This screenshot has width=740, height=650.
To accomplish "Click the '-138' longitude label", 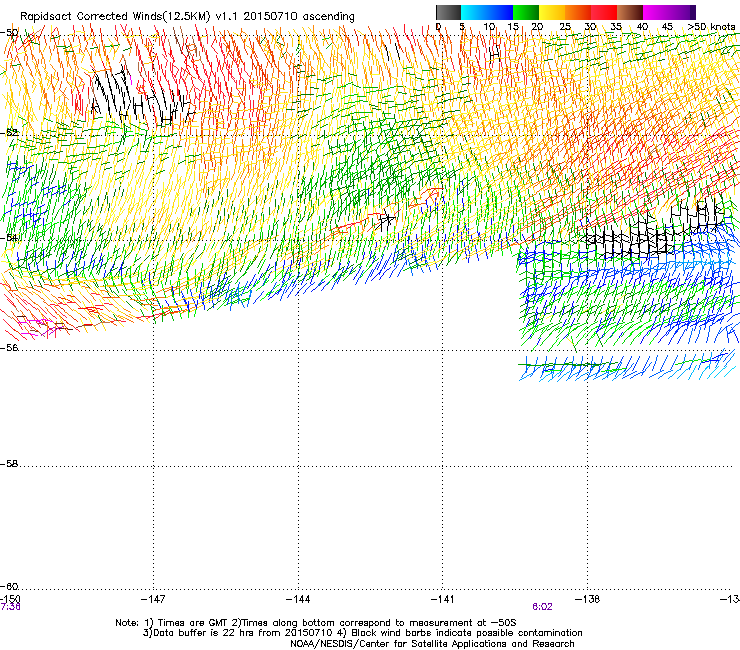I will [x=588, y=599].
